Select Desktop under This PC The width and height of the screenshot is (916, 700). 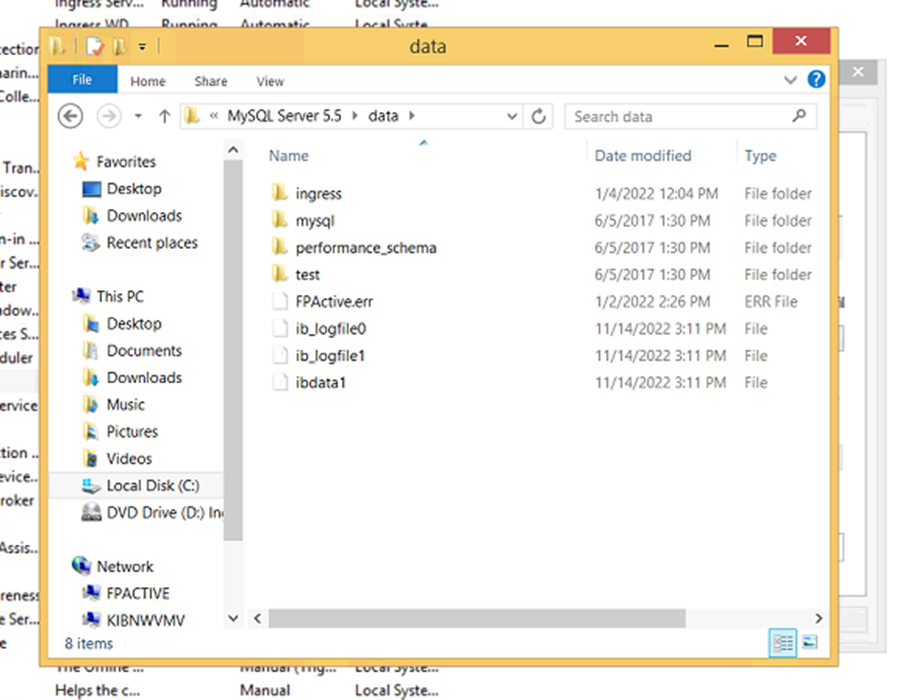click(134, 323)
